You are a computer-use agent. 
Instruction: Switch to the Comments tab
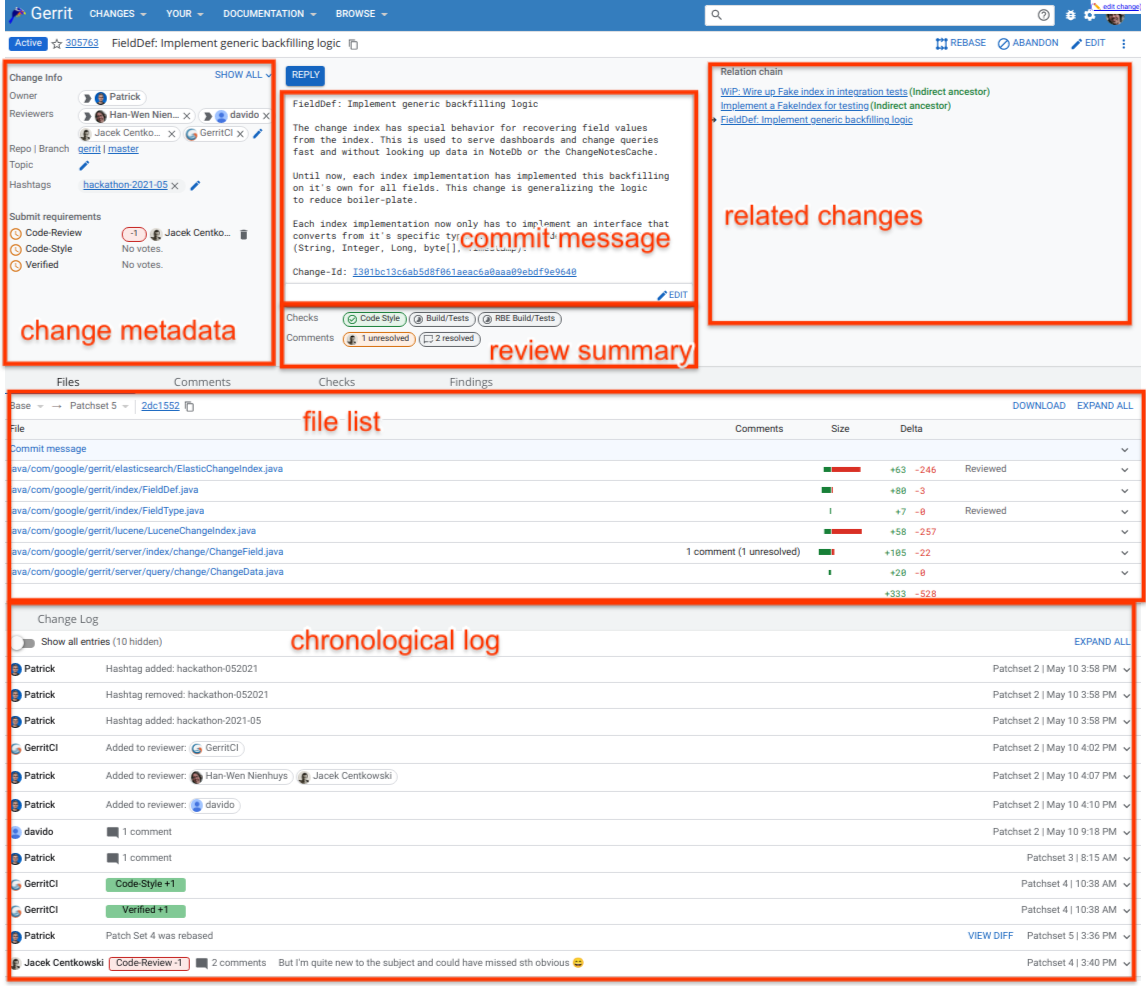click(x=202, y=382)
